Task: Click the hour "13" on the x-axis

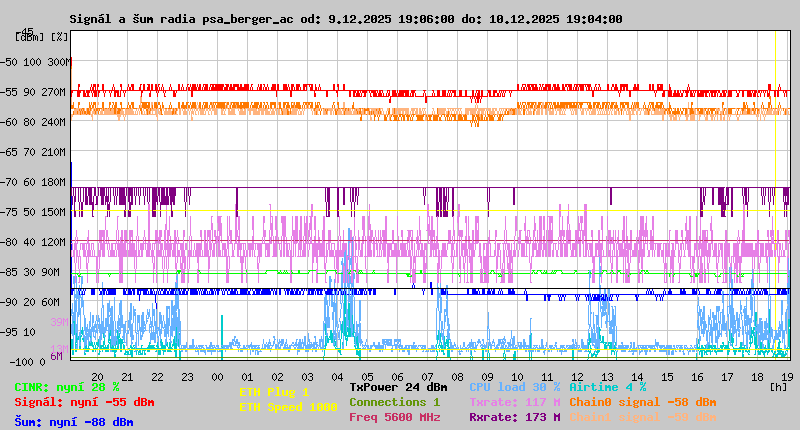Action: tap(607, 377)
